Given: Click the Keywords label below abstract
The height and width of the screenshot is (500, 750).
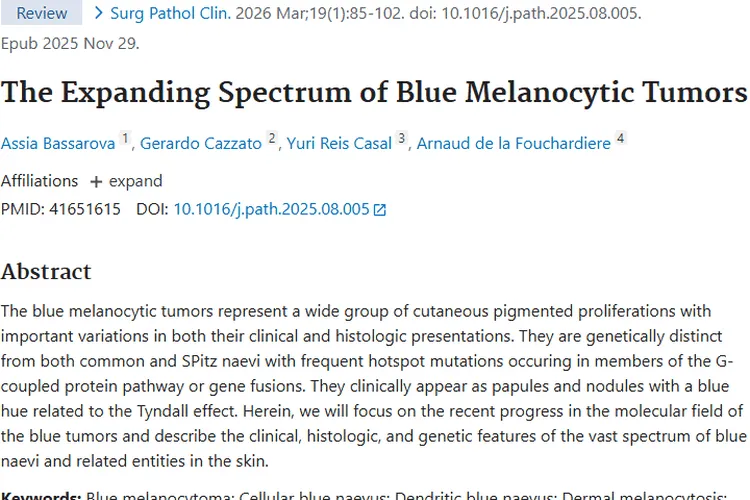Looking at the screenshot, I should 40,495.
